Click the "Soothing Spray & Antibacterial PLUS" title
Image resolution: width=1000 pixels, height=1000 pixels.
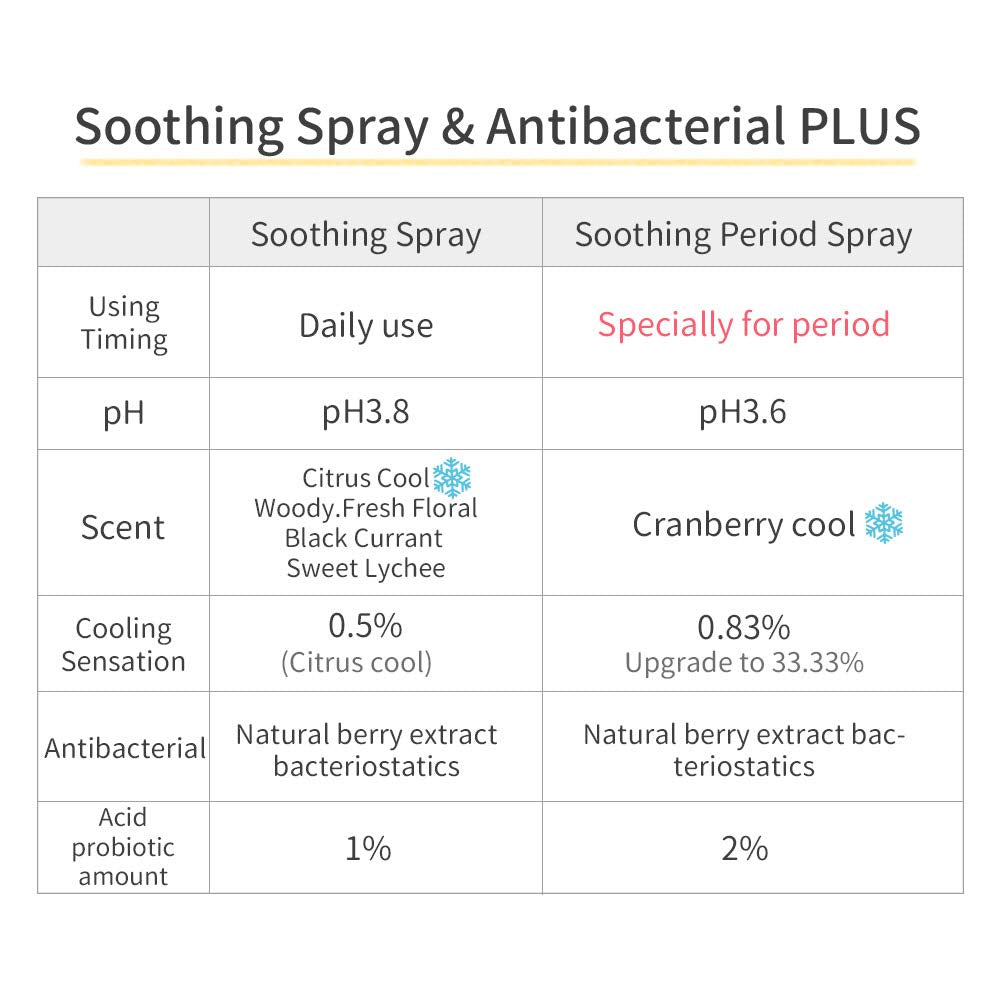click(497, 126)
